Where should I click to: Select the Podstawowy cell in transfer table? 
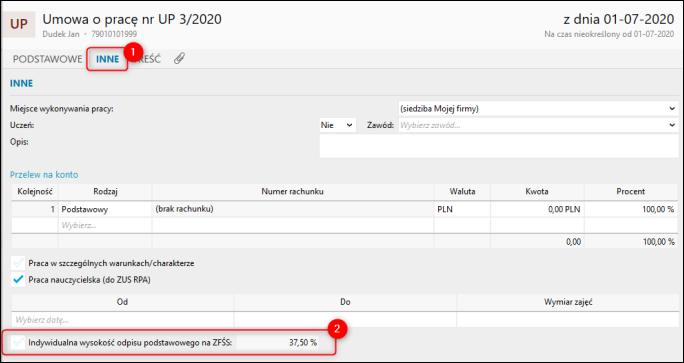click(x=105, y=209)
